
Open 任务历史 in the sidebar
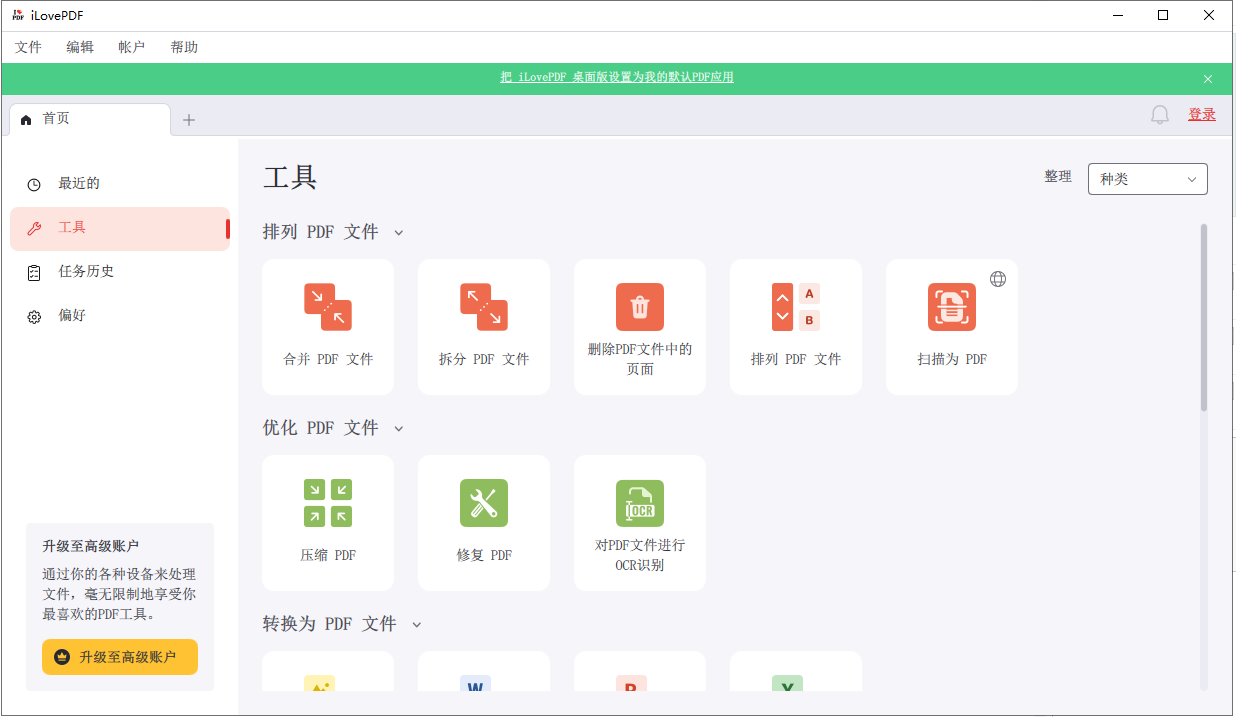(120, 272)
